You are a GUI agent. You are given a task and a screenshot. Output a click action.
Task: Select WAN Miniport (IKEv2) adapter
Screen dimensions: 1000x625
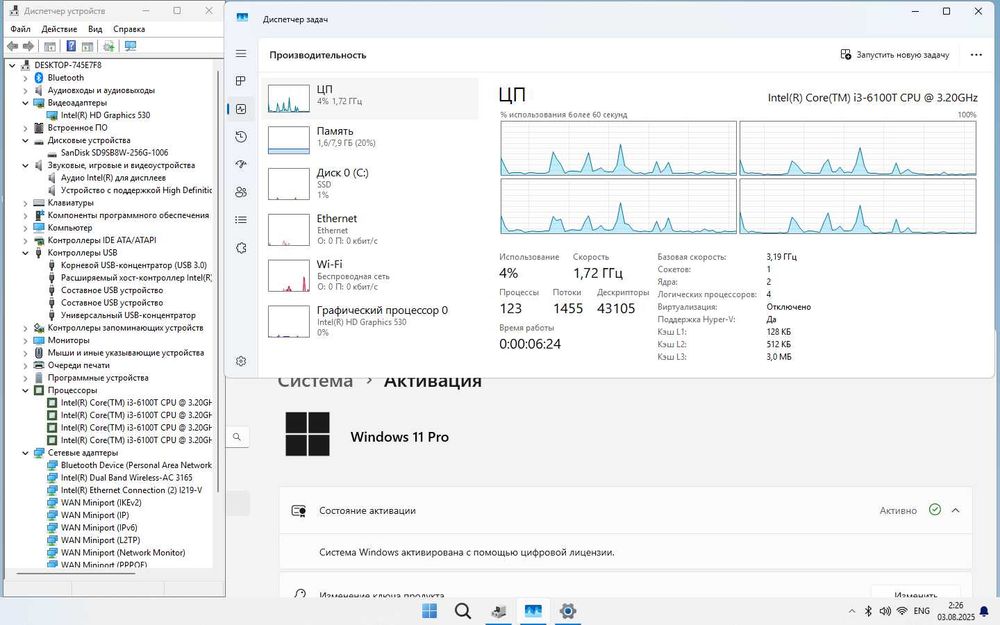click(x=101, y=503)
